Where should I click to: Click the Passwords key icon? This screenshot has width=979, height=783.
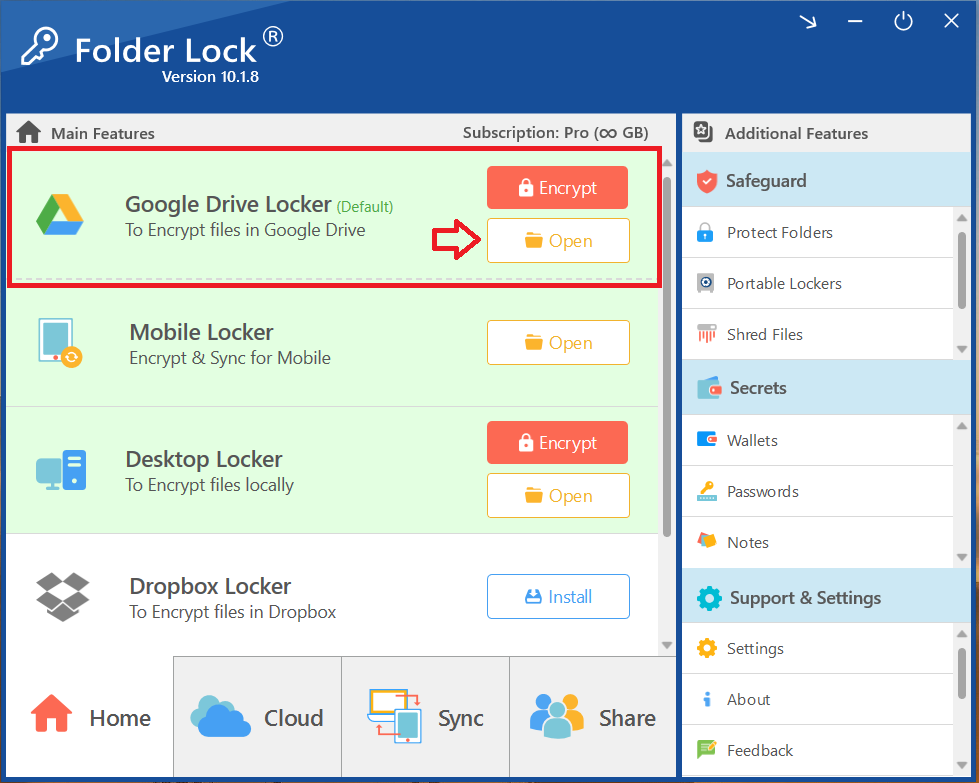[707, 491]
